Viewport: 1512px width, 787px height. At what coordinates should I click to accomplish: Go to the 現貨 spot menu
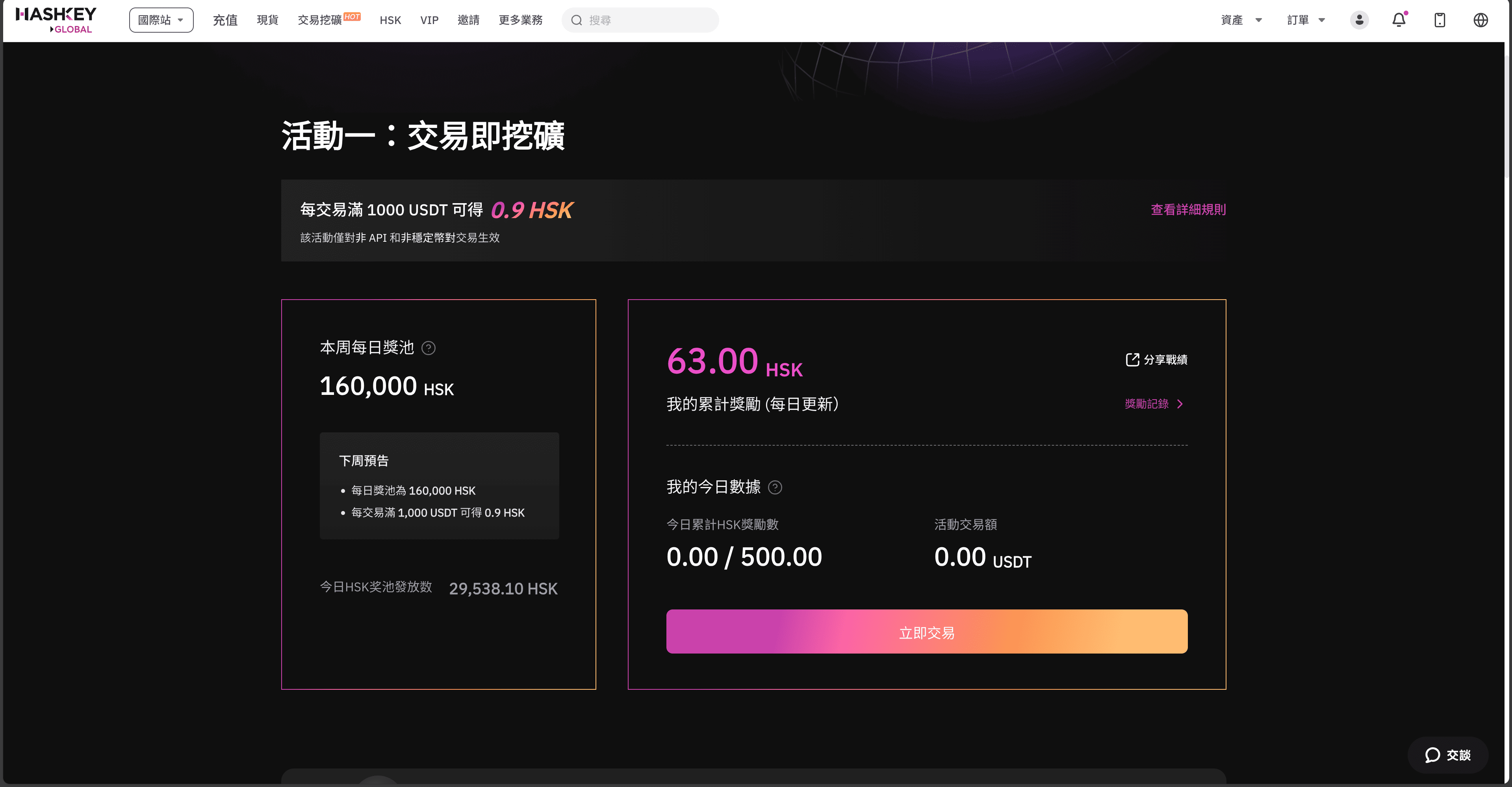point(268,20)
